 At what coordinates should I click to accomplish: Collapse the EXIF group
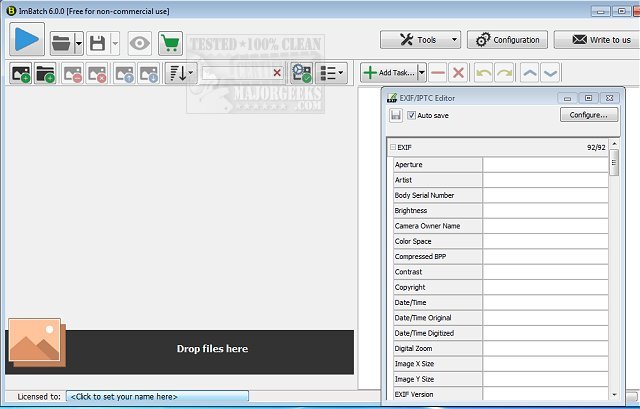pos(393,147)
